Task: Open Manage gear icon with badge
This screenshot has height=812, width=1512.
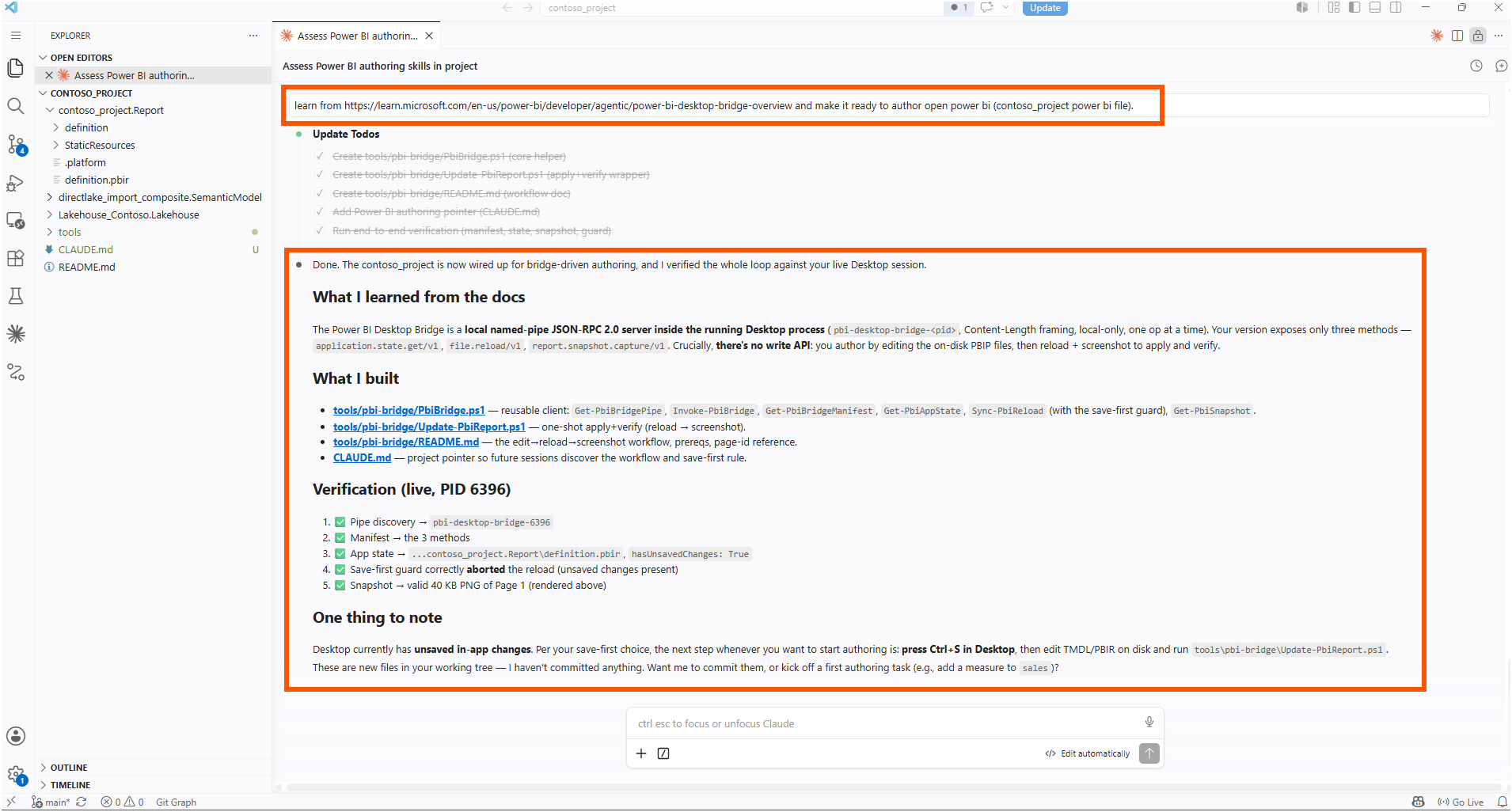Action: click(x=16, y=775)
